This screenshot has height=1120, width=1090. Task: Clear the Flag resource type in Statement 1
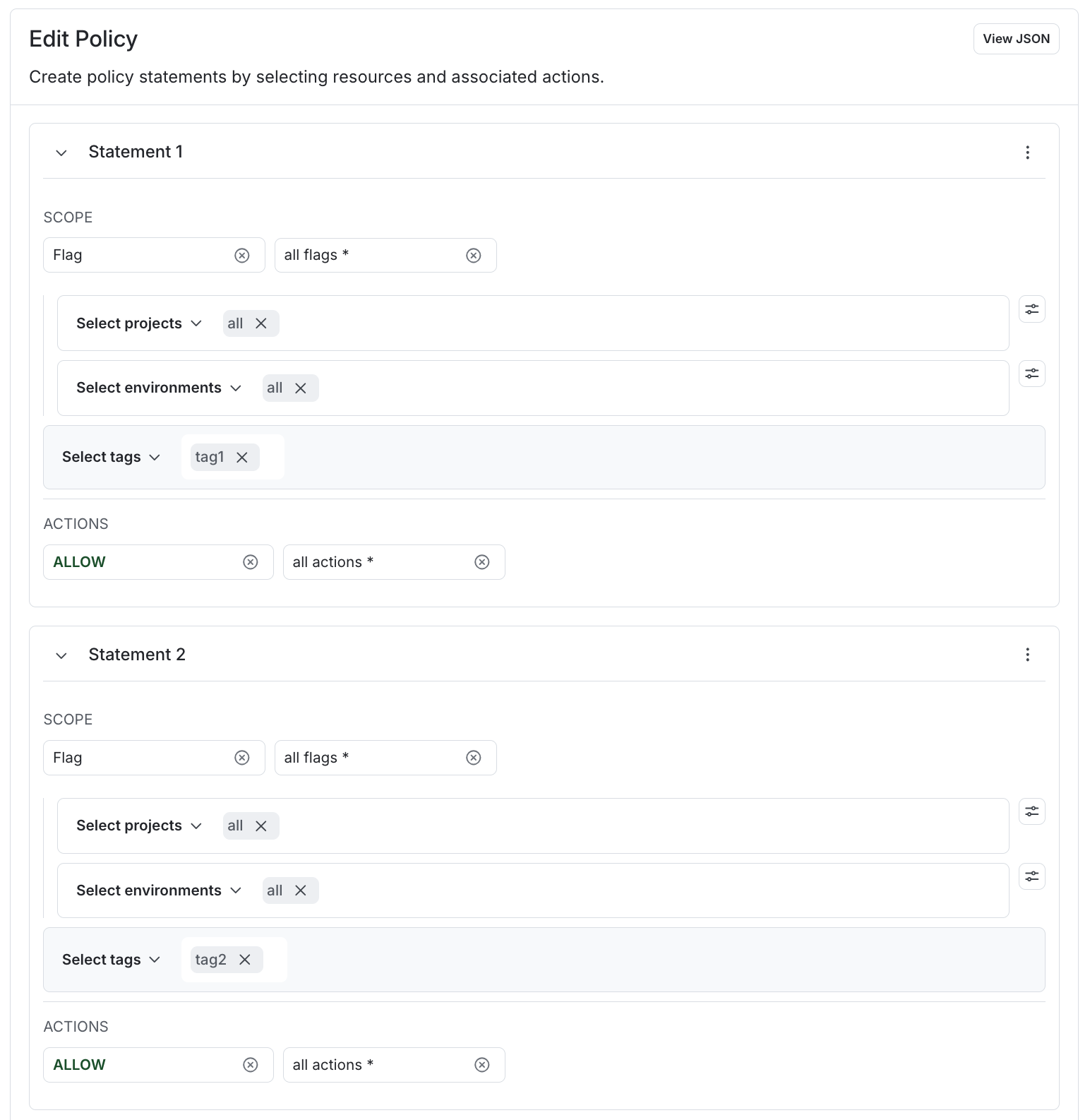(x=241, y=256)
